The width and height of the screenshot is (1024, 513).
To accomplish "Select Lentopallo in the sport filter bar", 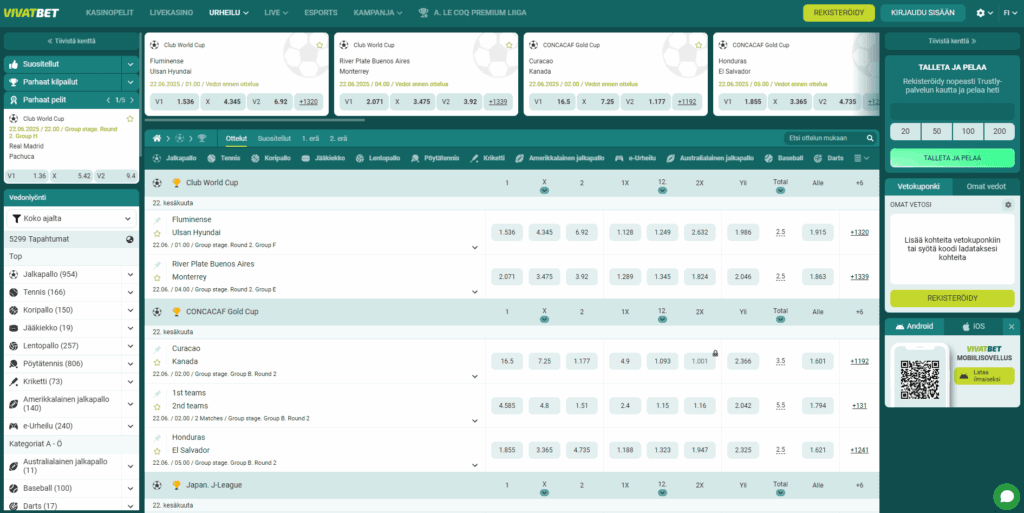I will coord(377,159).
